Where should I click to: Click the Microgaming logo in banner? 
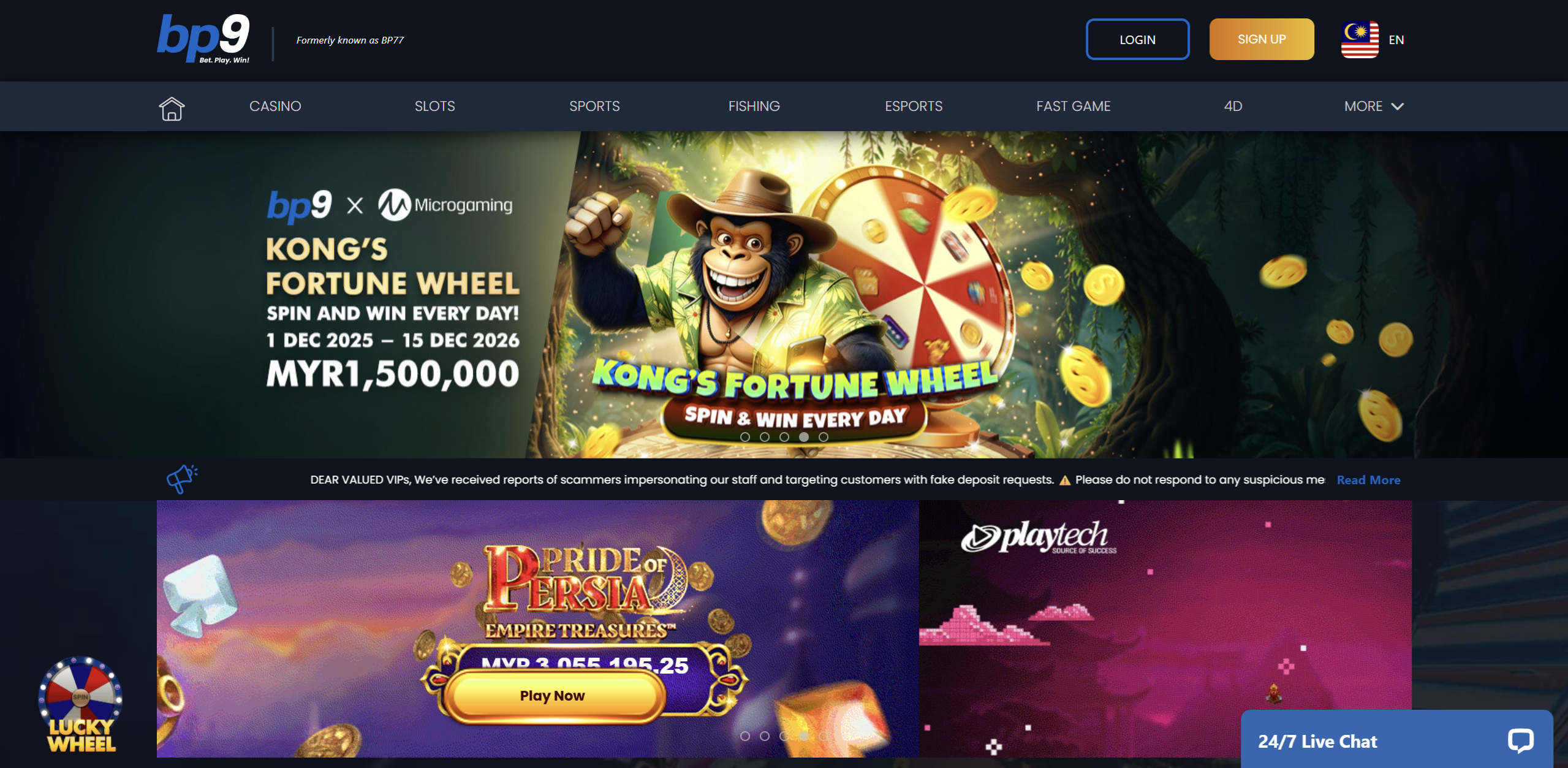[x=445, y=205]
